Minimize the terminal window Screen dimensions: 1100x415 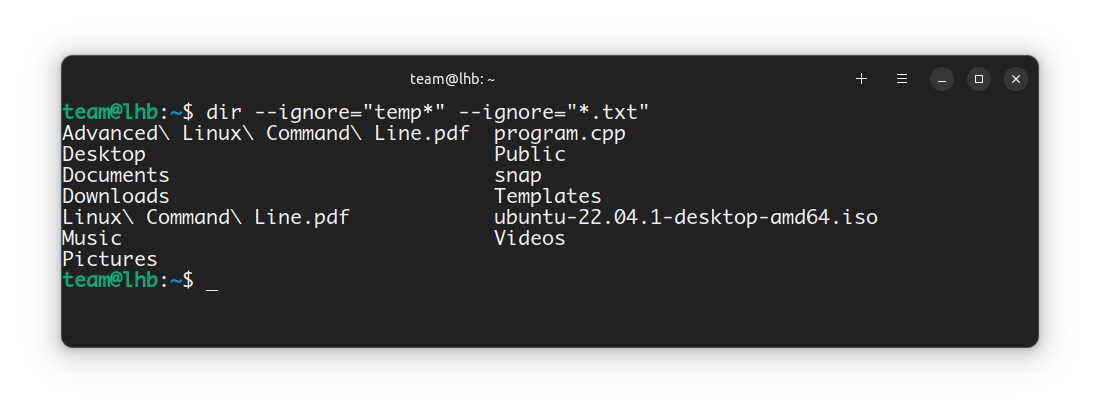[x=942, y=79]
